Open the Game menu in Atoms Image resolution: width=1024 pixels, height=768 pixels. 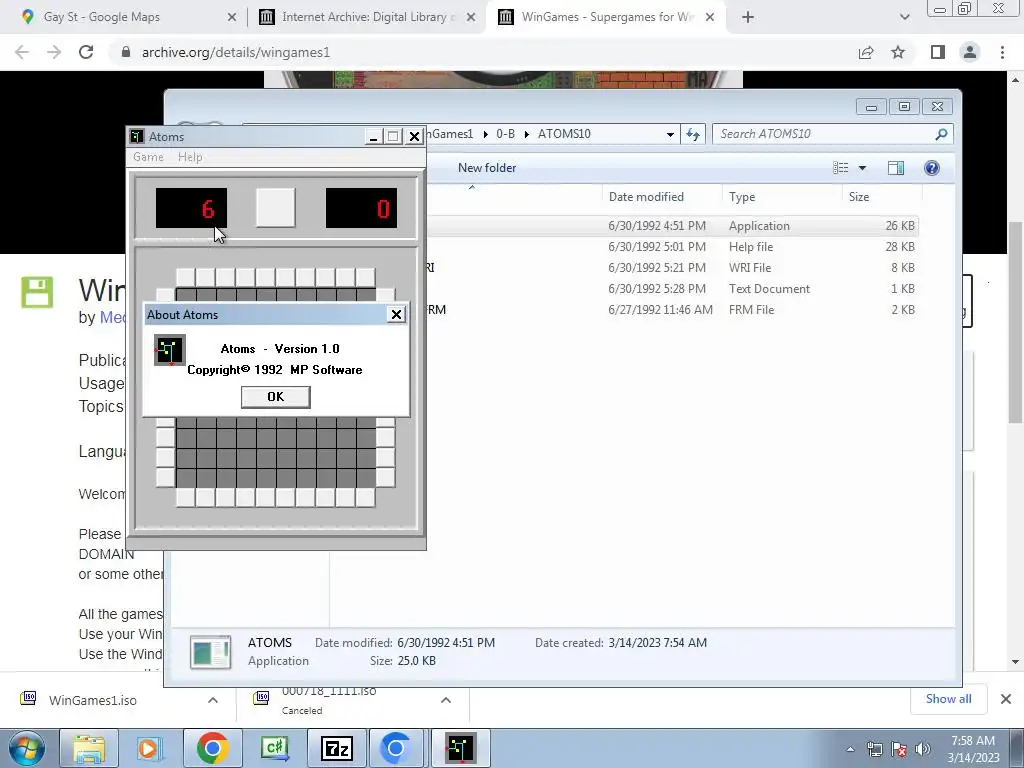click(148, 157)
